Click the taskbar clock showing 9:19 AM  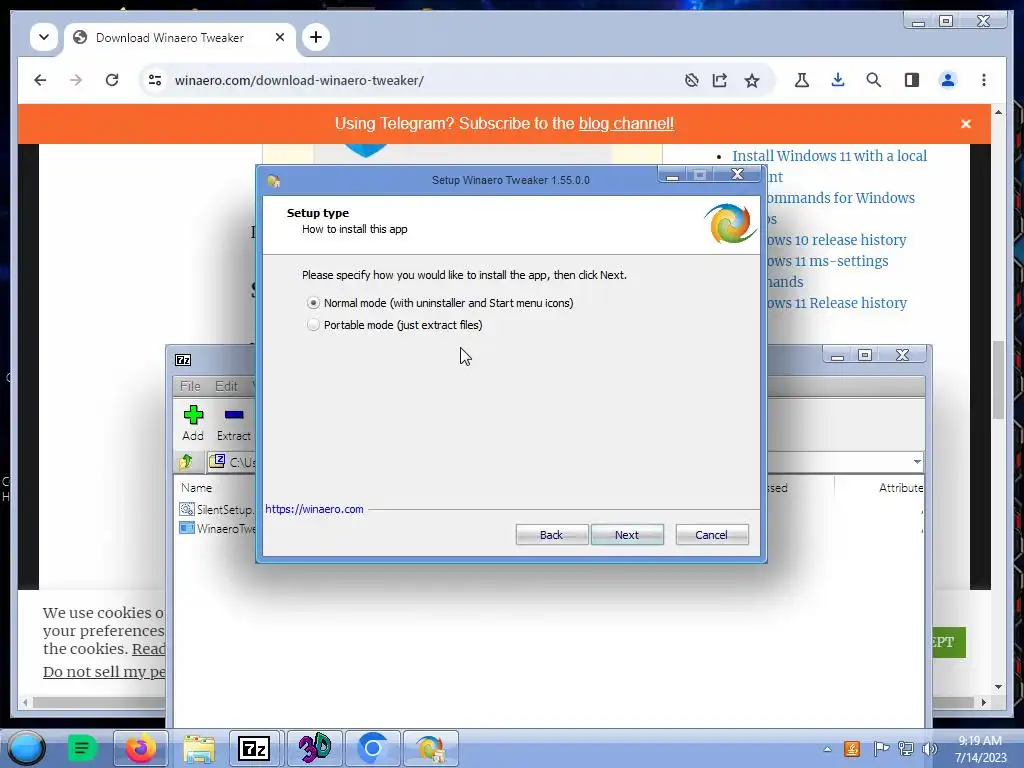tap(980, 749)
